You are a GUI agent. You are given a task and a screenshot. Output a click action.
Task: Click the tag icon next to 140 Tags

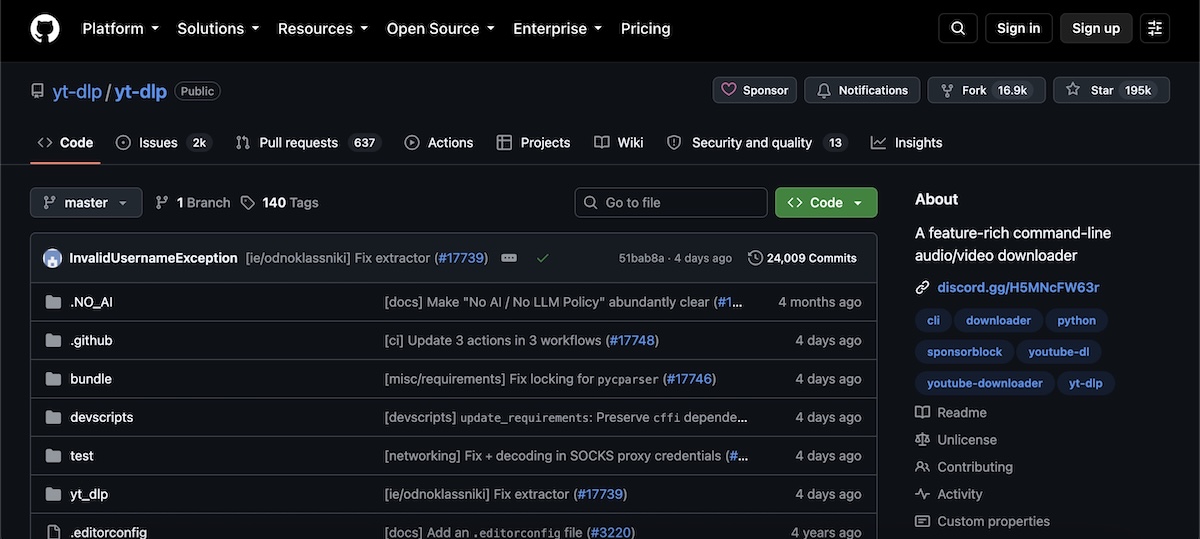point(249,202)
